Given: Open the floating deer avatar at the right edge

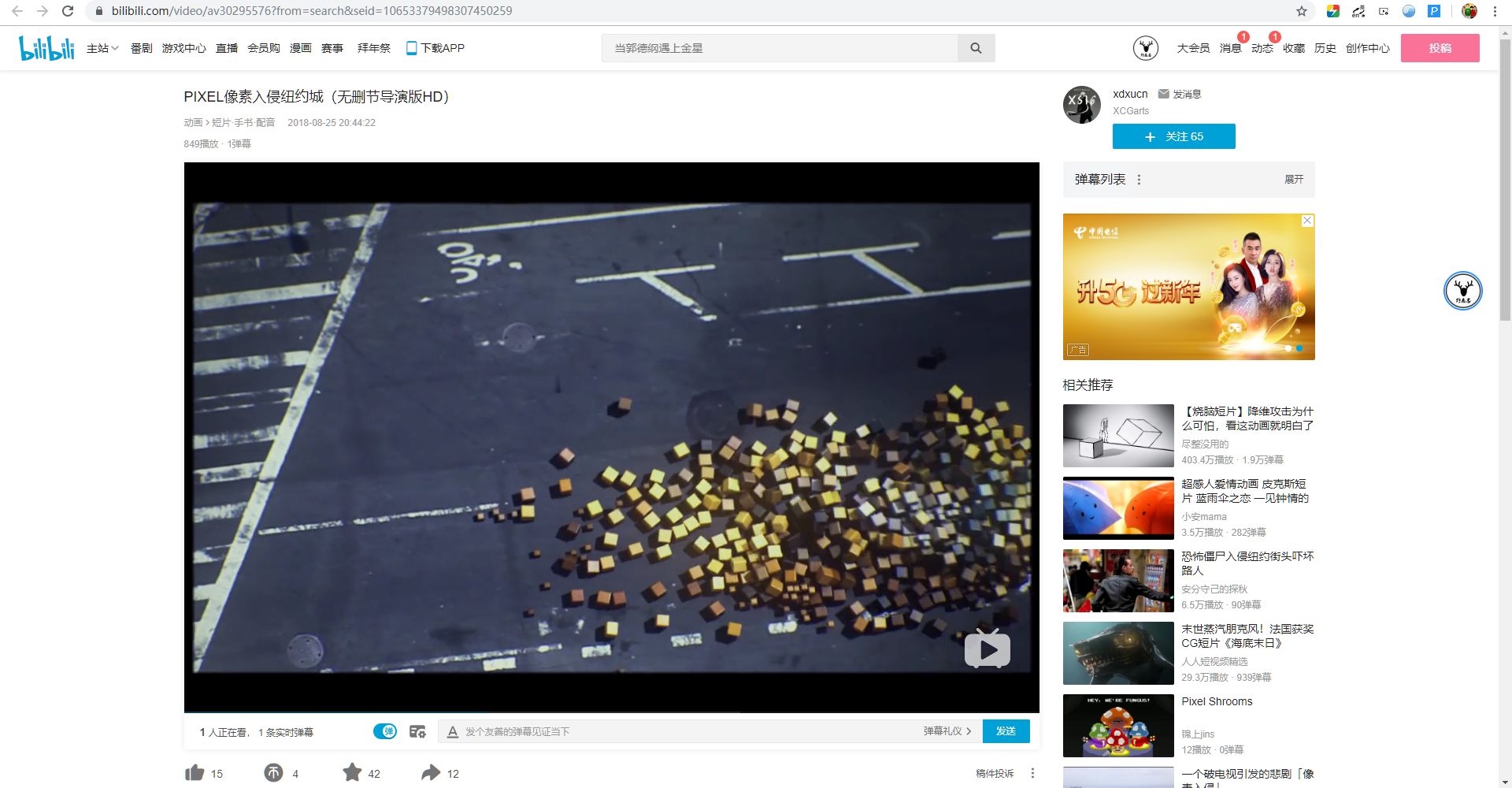Looking at the screenshot, I should (1463, 291).
